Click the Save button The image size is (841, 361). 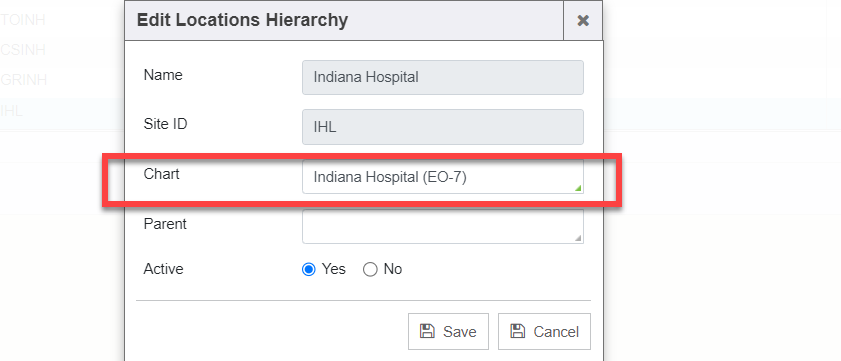tap(448, 331)
